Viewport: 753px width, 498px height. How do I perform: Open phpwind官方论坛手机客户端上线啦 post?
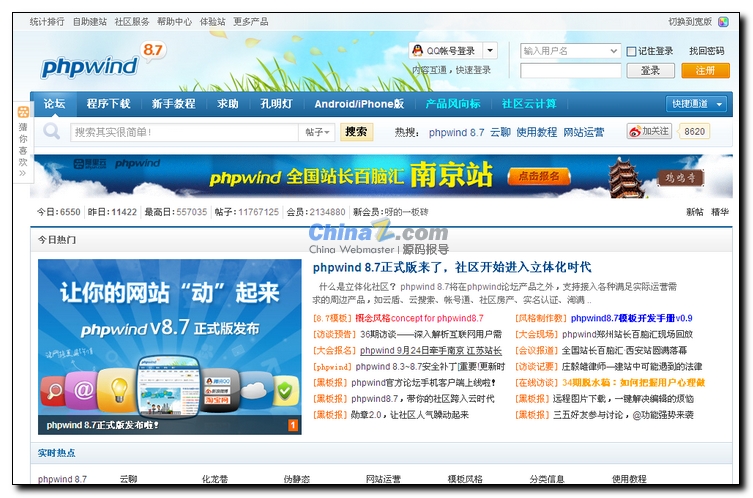coord(423,383)
